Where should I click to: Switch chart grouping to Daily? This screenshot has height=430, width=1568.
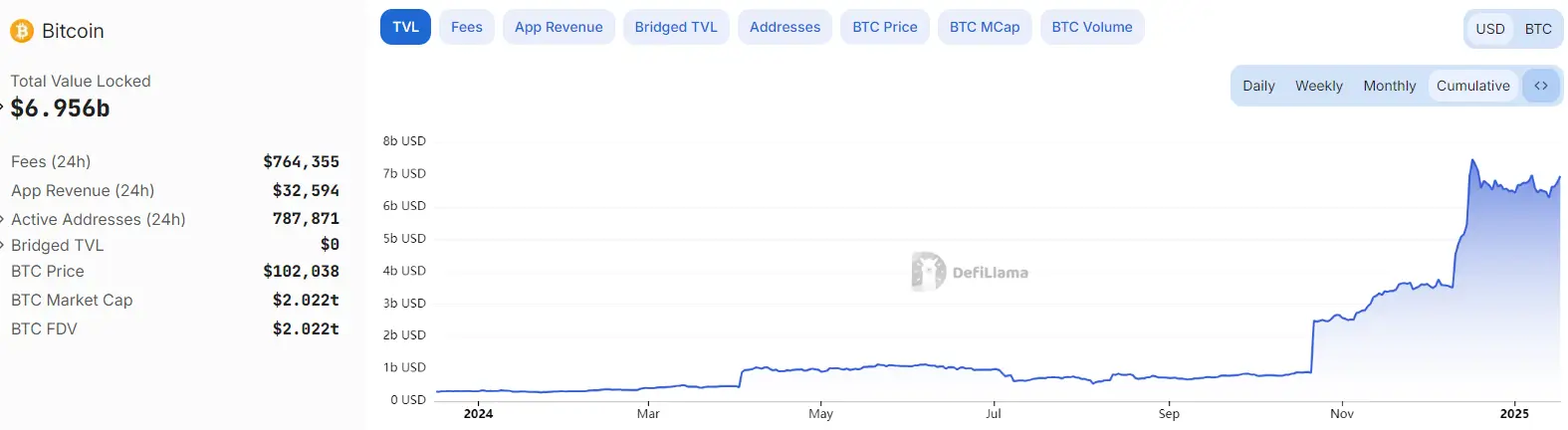[x=1258, y=86]
